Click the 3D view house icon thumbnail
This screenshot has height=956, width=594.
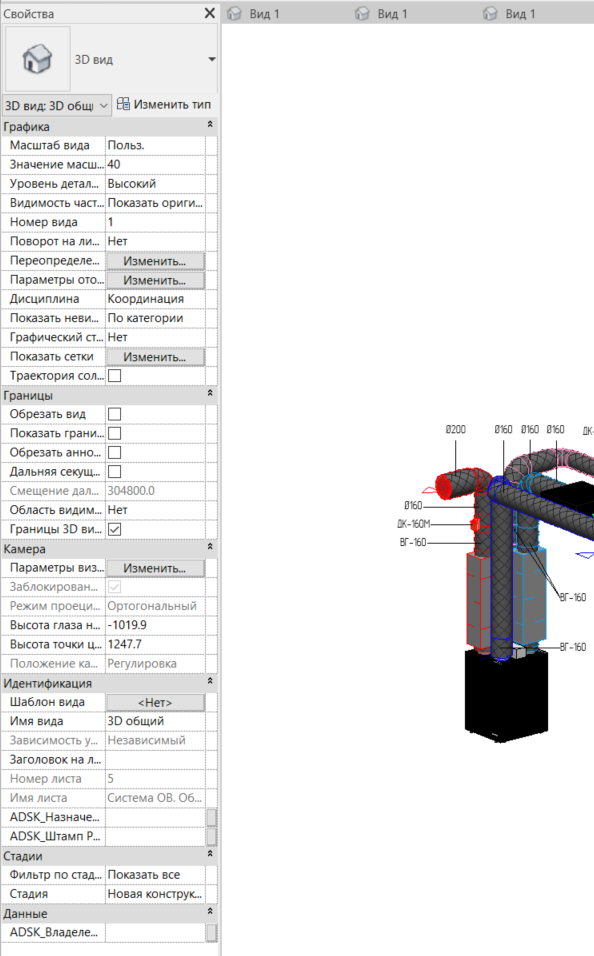37,59
